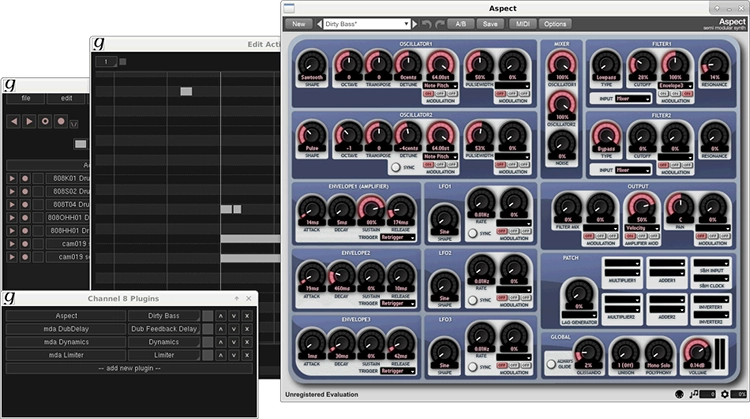Open the first Multiplier1 input dropdown
Screen dimensions: 750x419
622,263
